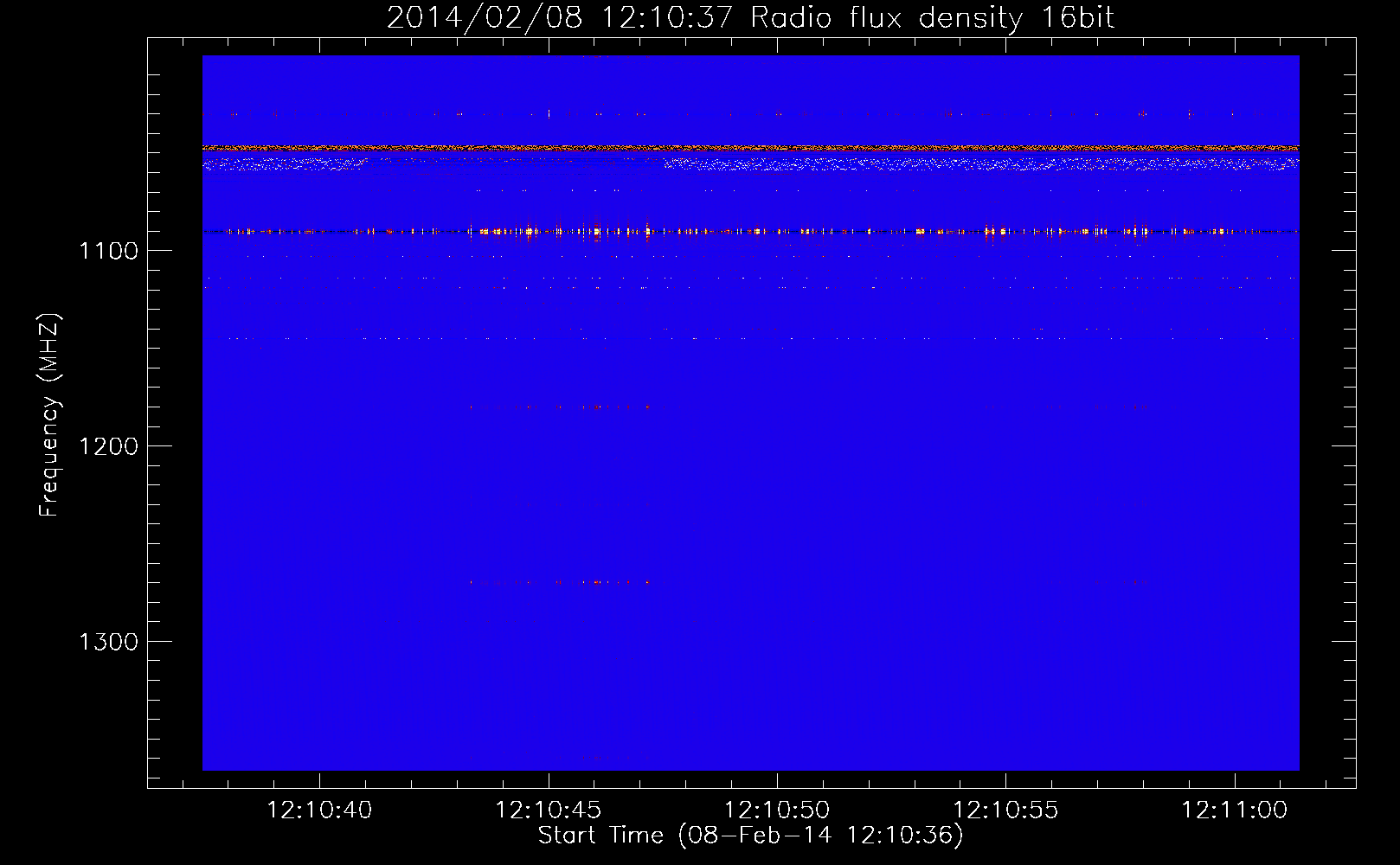Click the 12:10:50 time tick label

(x=776, y=811)
